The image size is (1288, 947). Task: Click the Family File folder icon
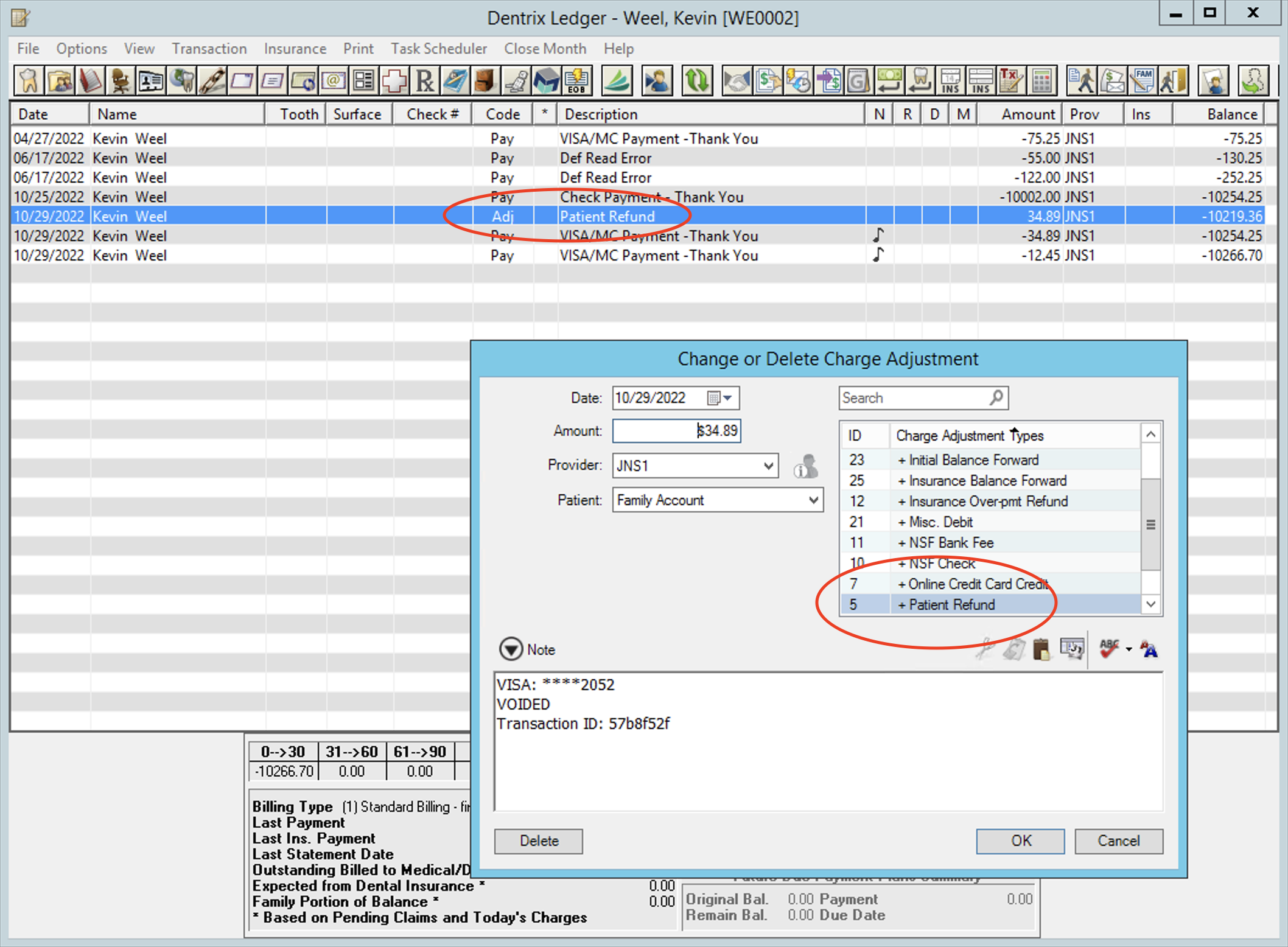(x=60, y=81)
